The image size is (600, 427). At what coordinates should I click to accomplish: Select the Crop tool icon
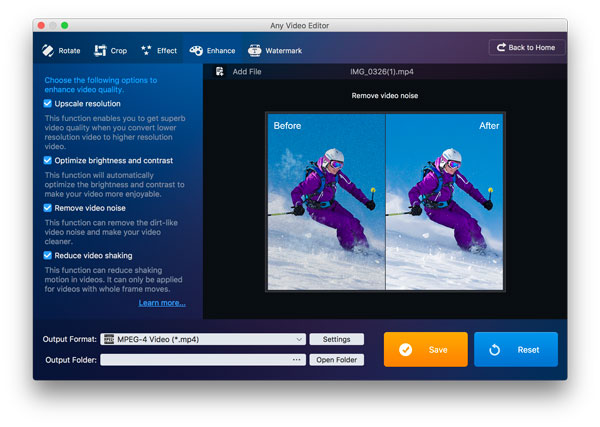[100, 50]
